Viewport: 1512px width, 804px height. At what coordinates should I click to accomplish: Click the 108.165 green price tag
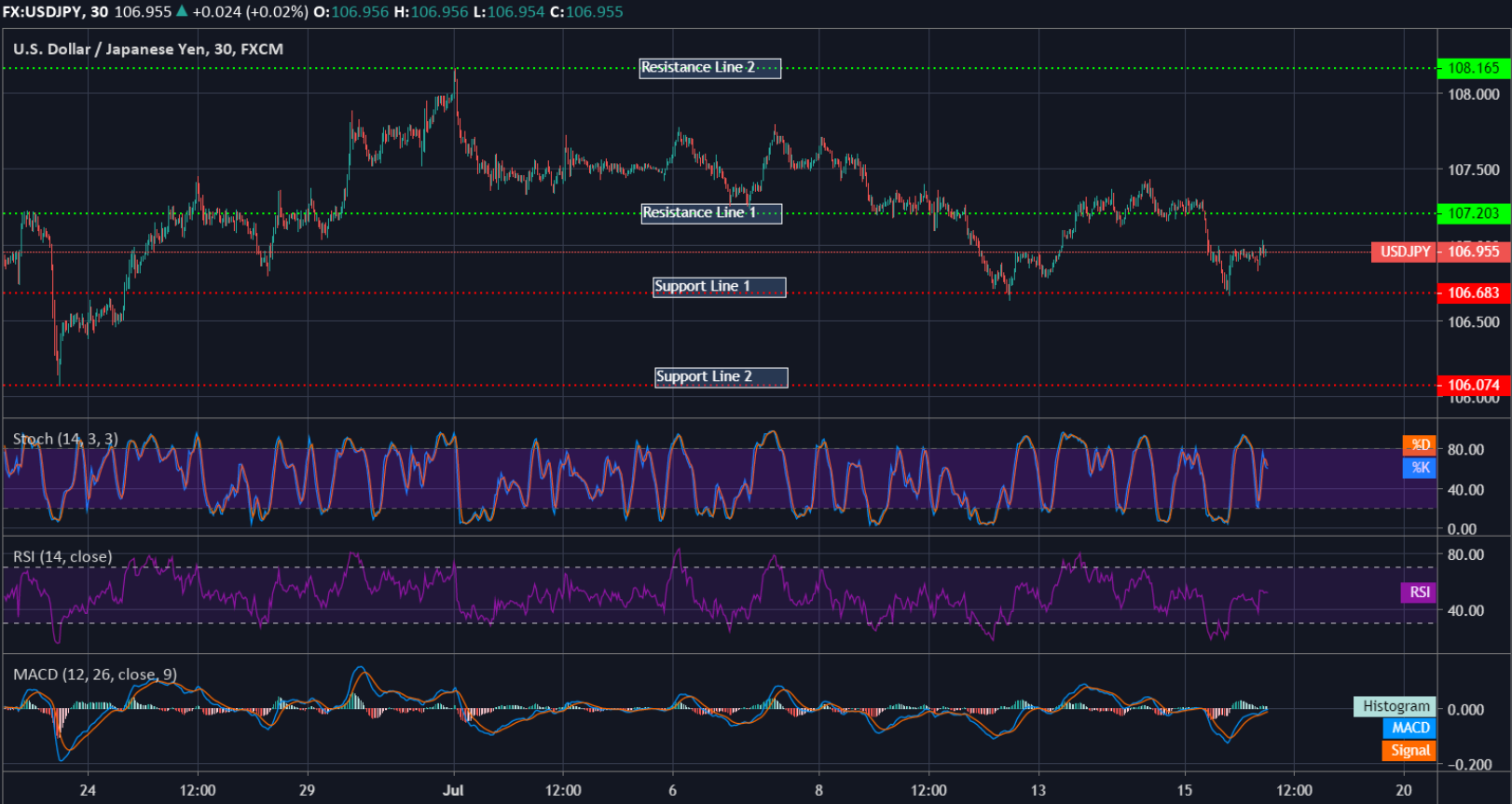[1473, 68]
